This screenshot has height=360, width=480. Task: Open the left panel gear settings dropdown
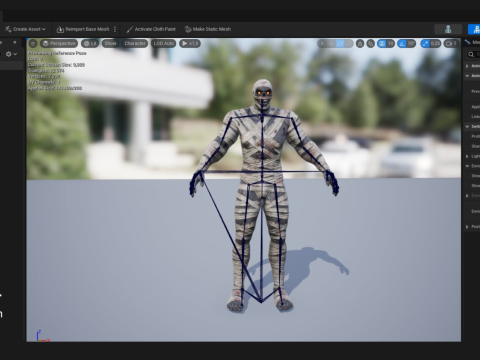tap(11, 54)
